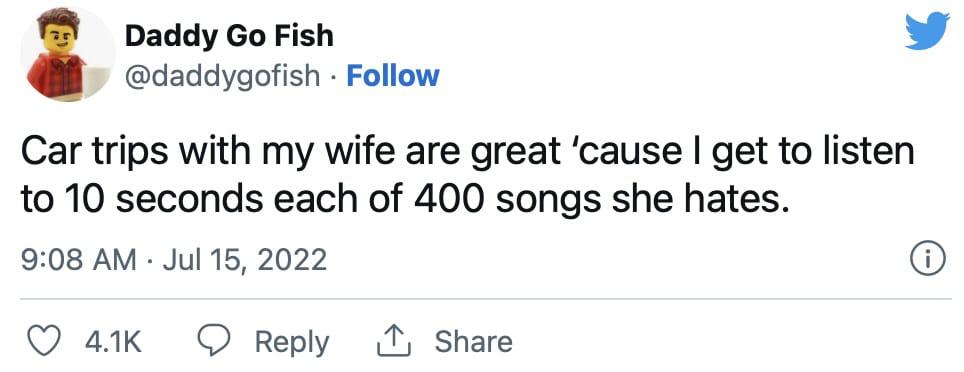
Task: Open the circled info icon
Action: tap(926, 260)
